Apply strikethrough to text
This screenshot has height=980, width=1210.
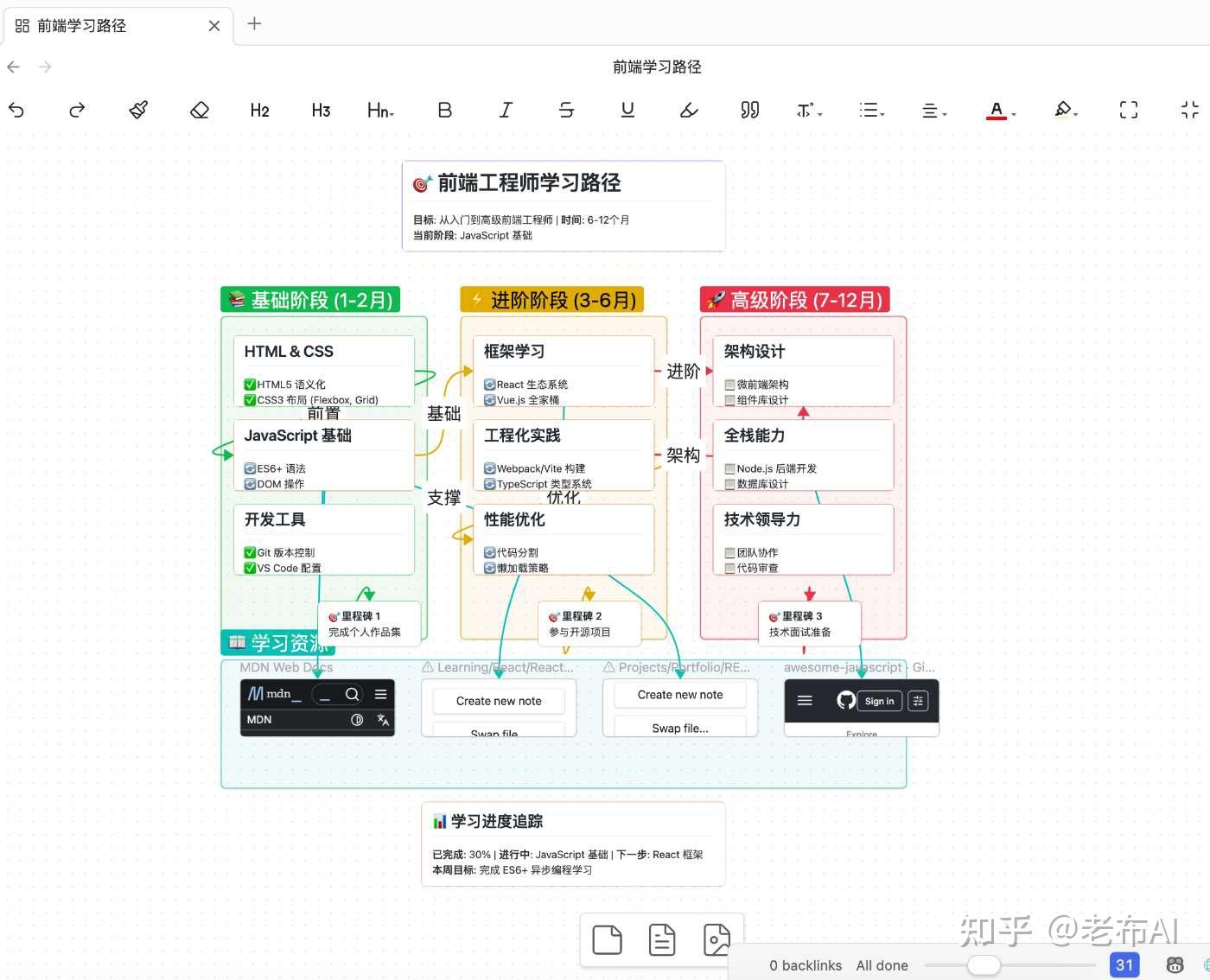566,110
